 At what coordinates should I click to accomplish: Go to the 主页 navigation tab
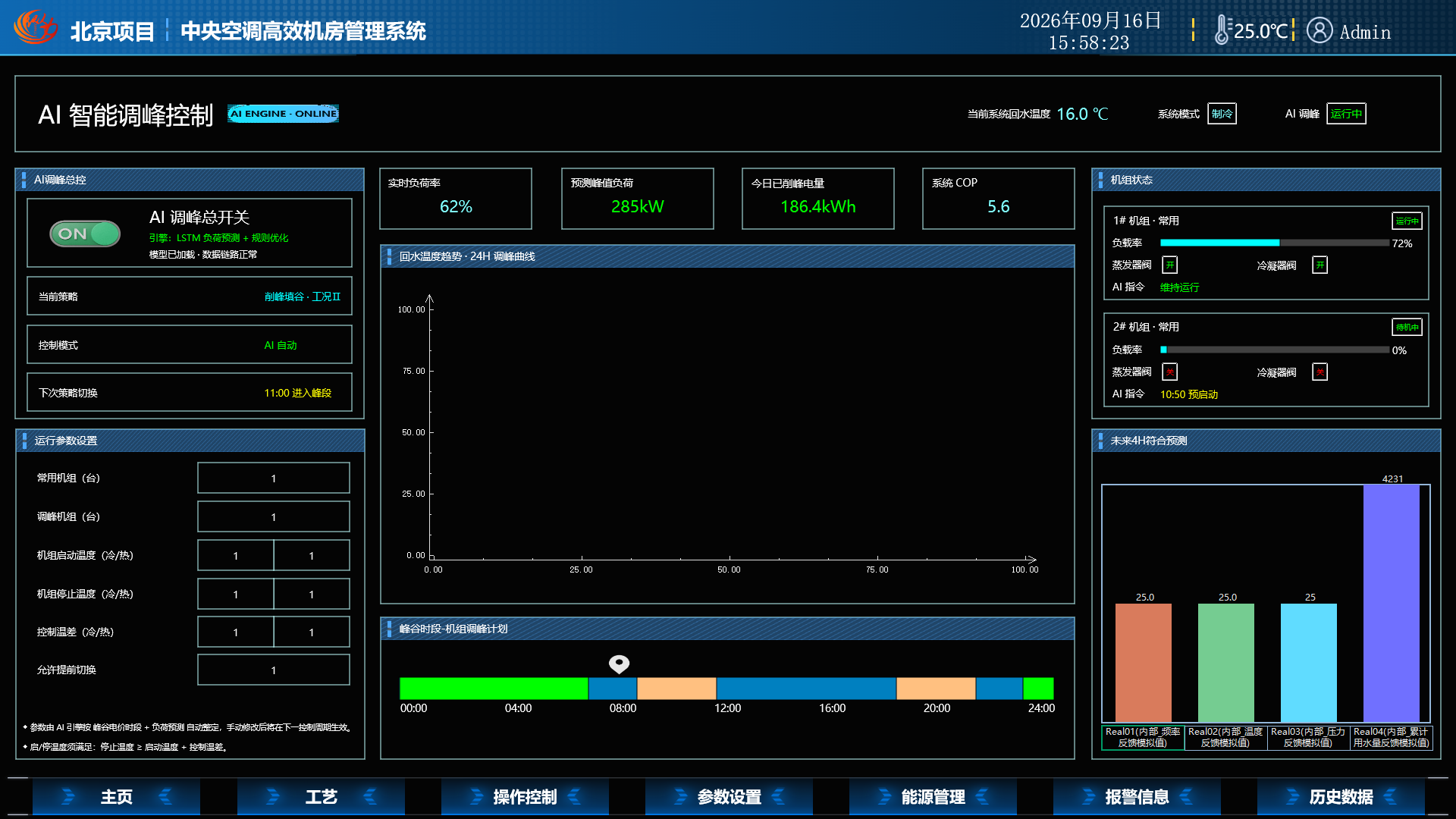tap(116, 797)
